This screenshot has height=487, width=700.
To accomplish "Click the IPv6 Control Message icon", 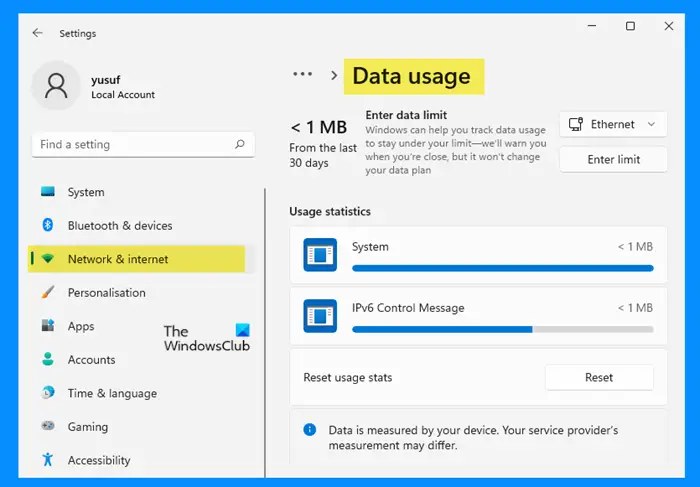I will 320,316.
